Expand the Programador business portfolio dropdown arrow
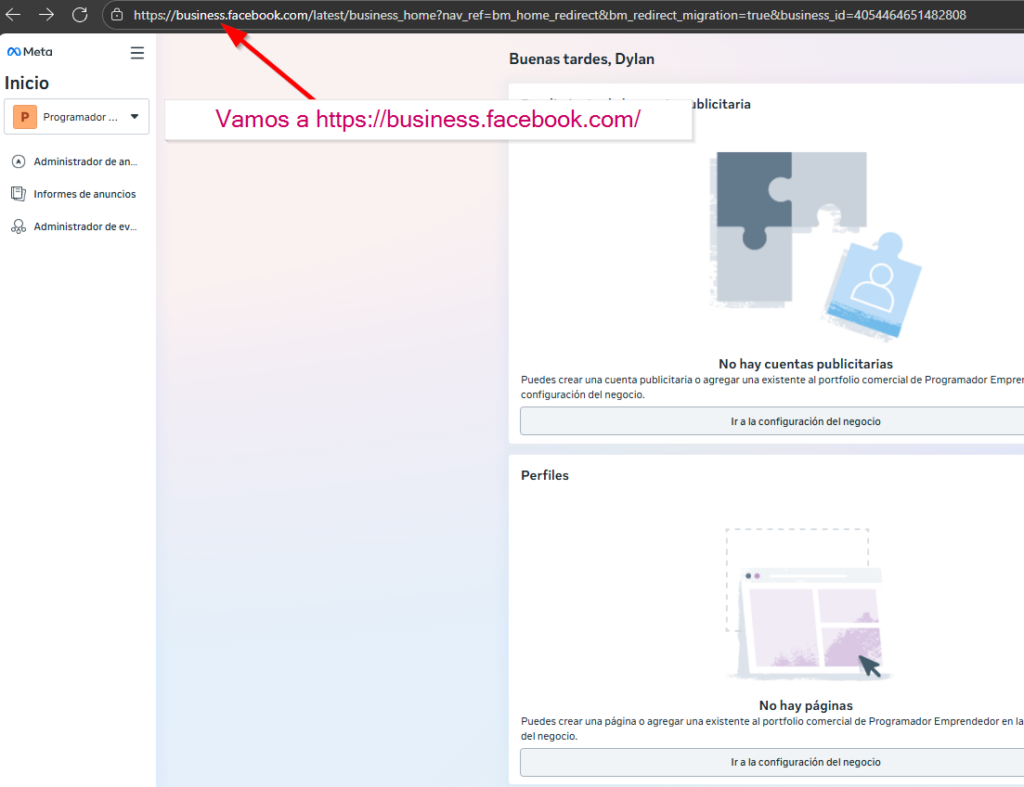Viewport: 1024px width, 787px height. (135, 117)
